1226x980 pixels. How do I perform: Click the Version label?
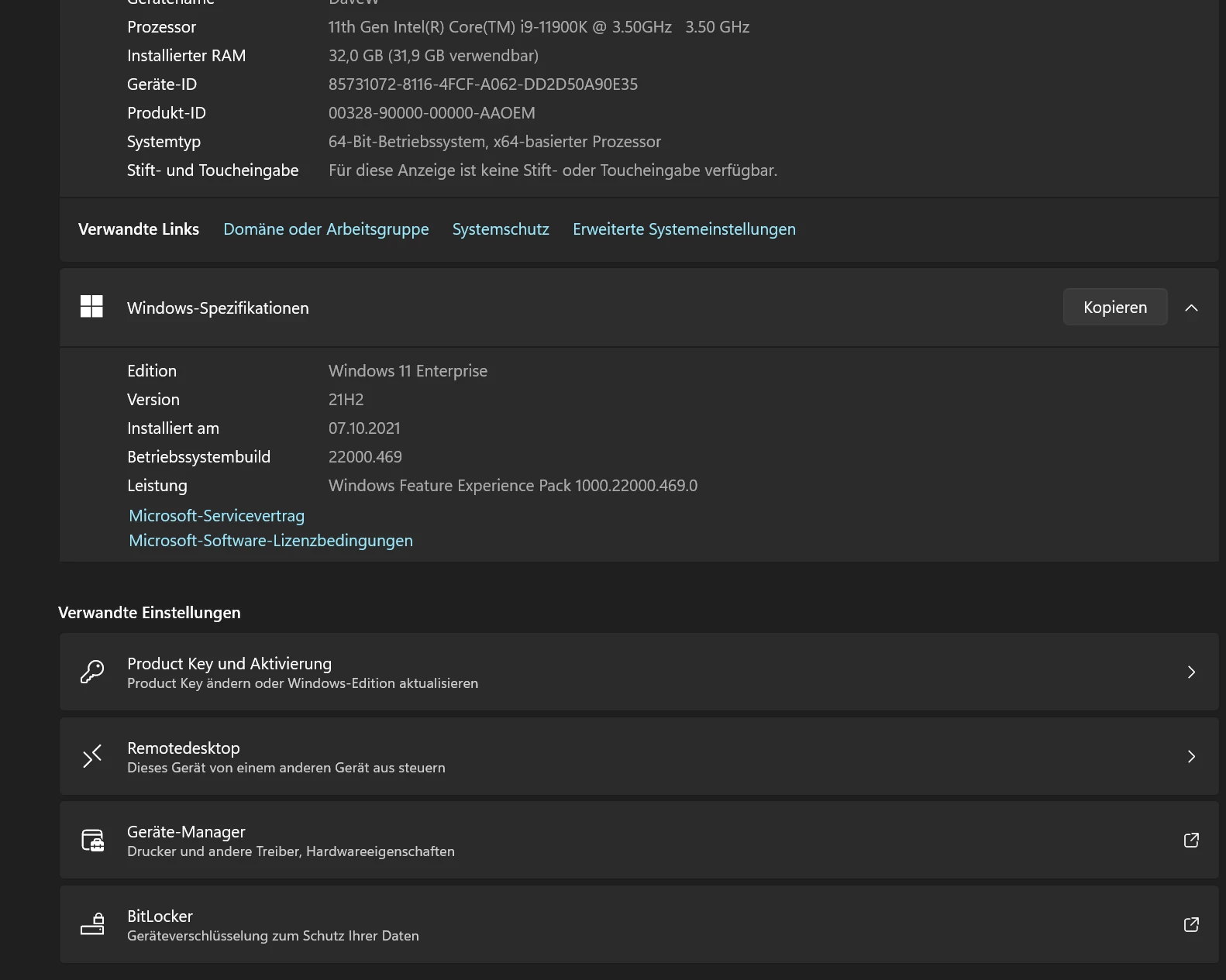153,400
